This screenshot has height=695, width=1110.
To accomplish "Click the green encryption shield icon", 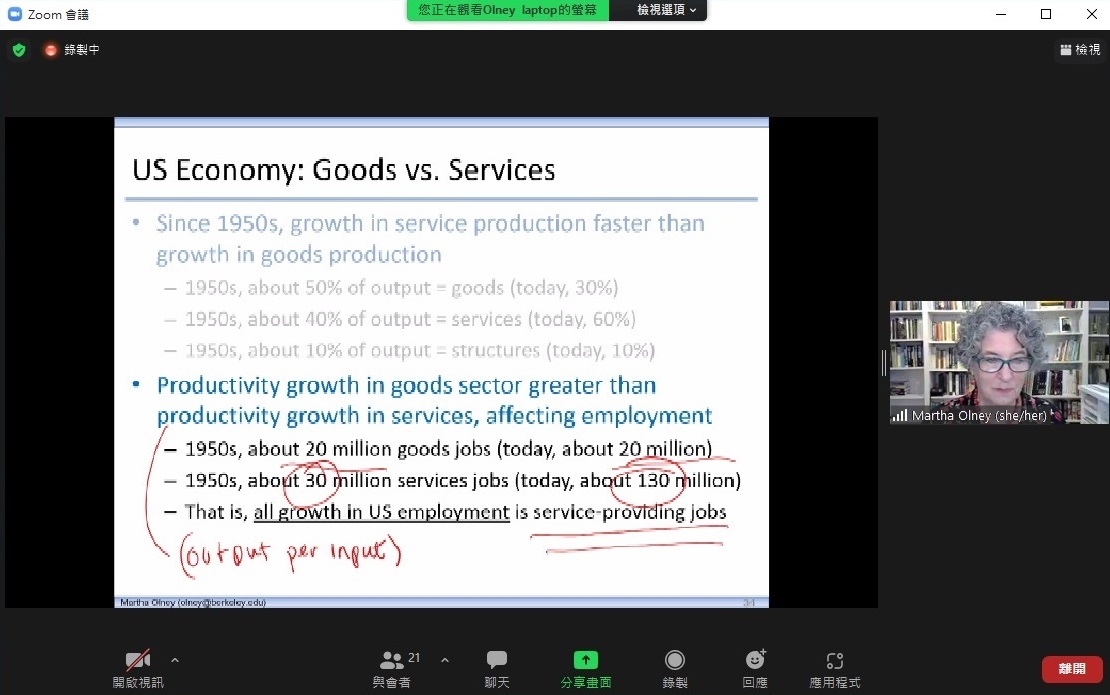I will (19, 50).
